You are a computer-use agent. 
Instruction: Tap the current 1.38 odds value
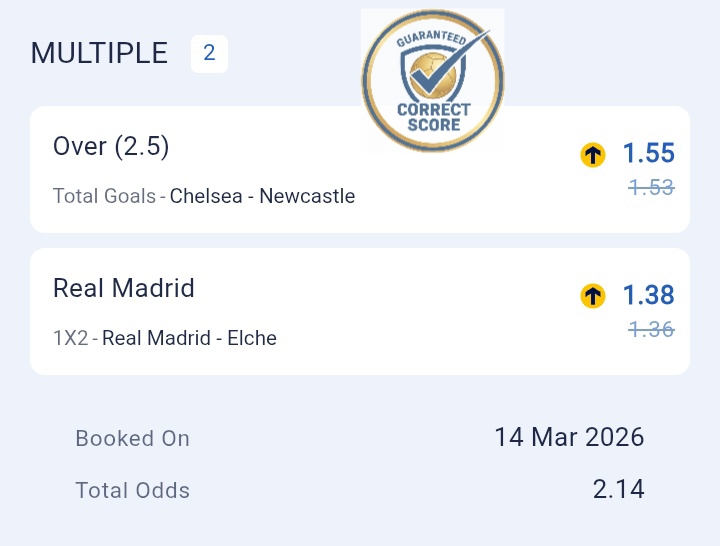[649, 295]
